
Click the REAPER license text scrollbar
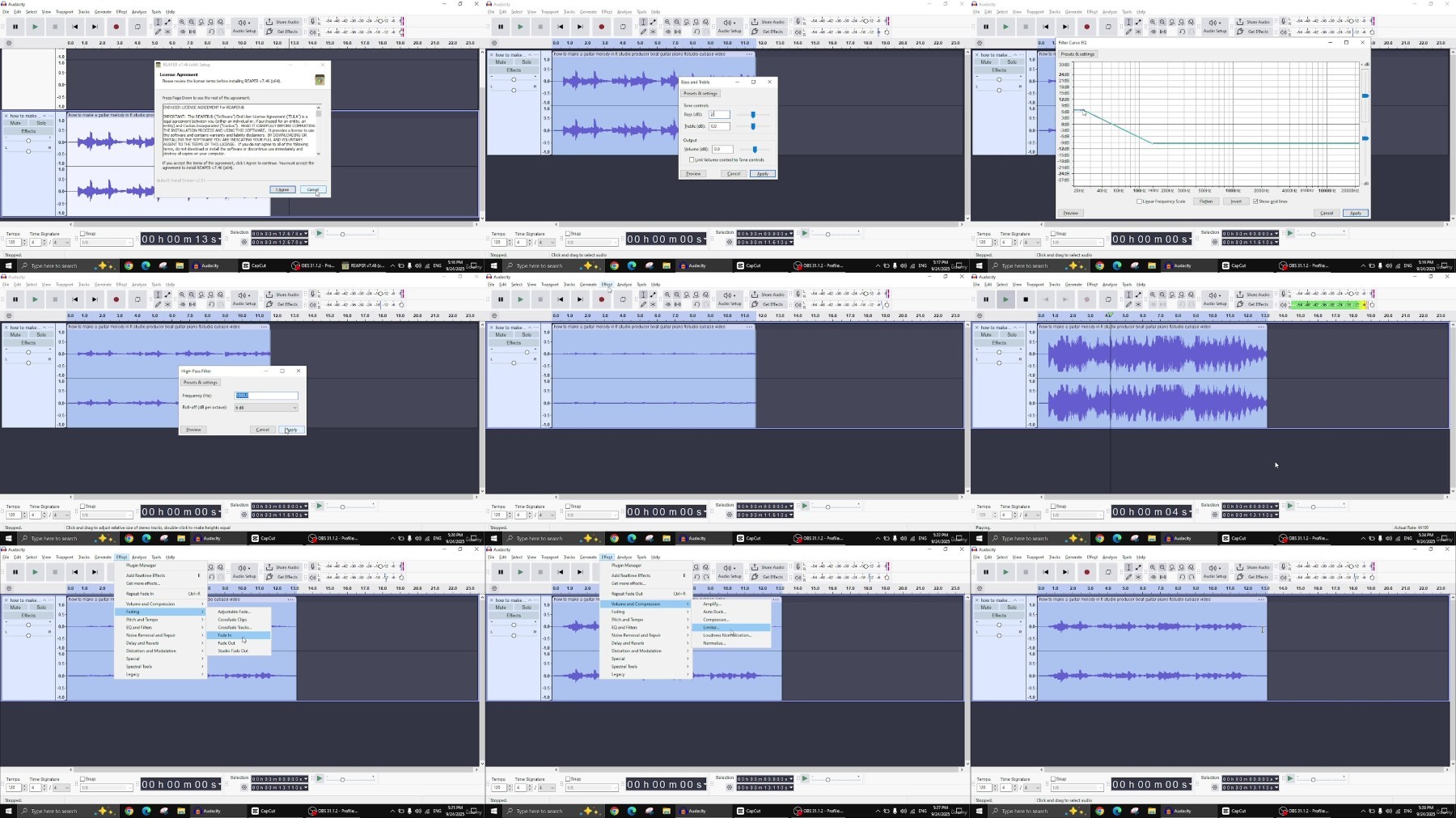(319, 129)
